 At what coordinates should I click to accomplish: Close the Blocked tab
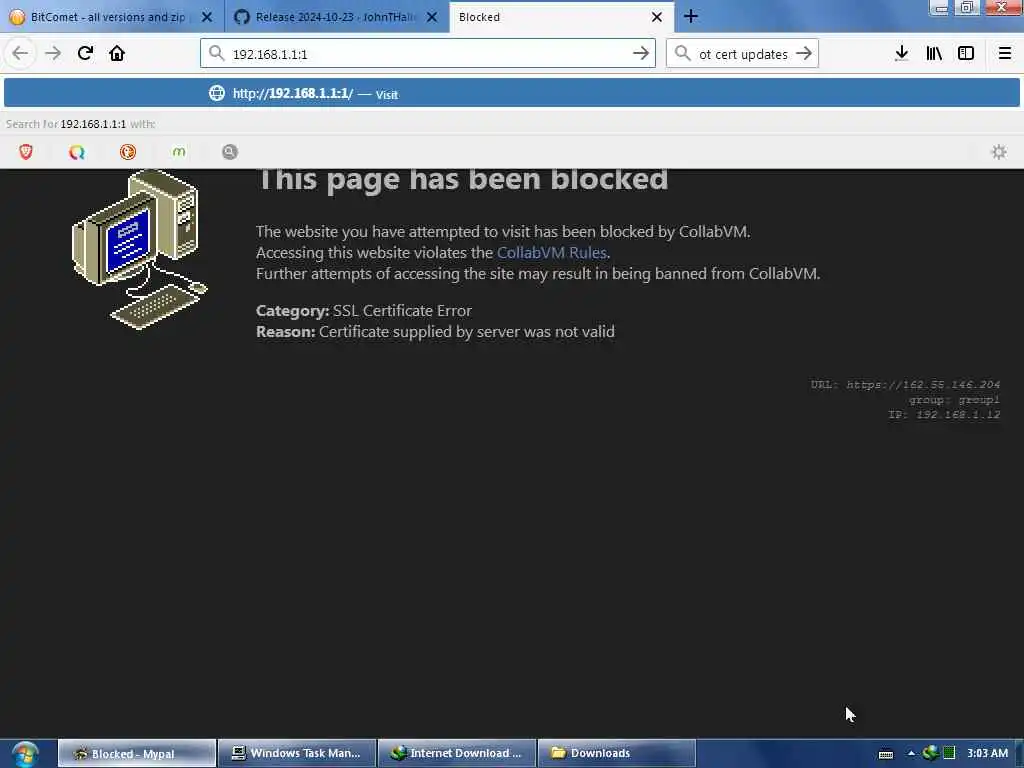(x=657, y=17)
